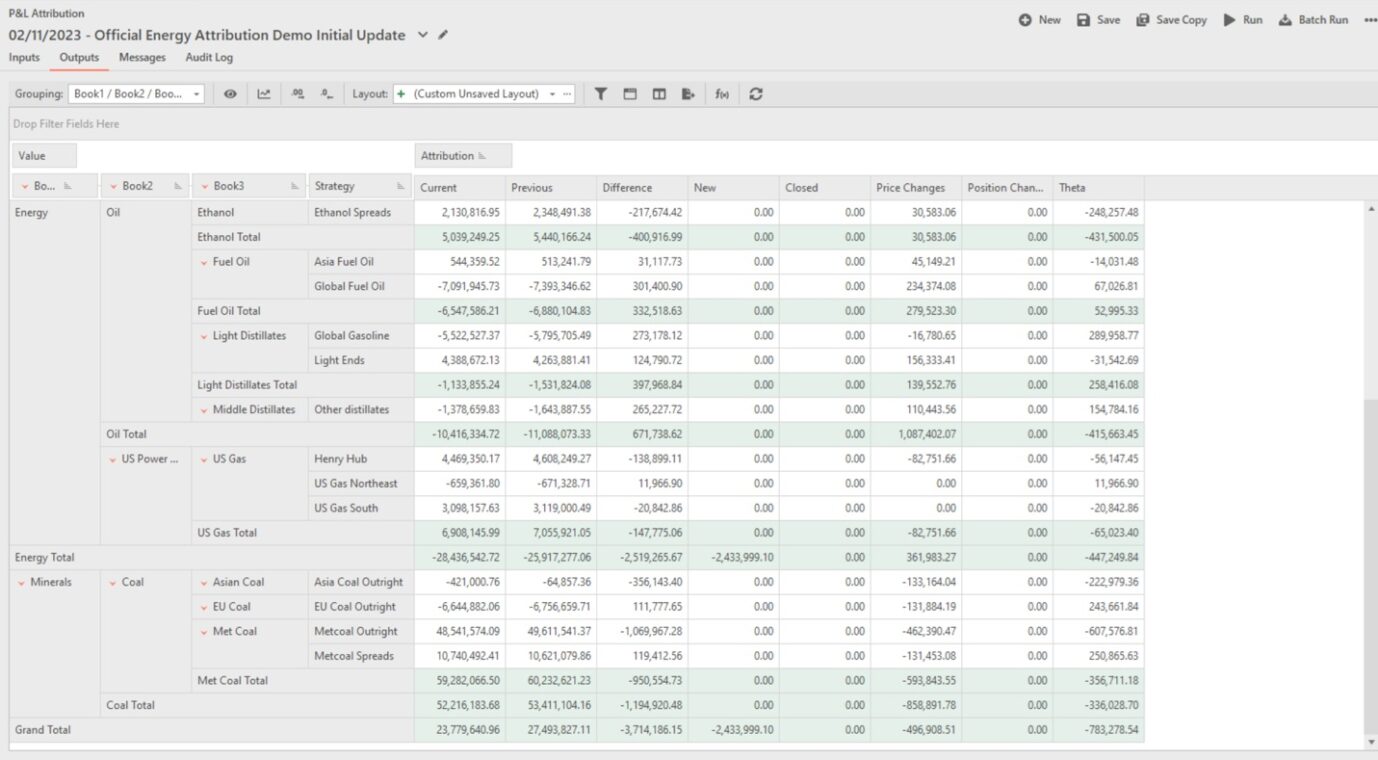The image size is (1378, 760).
Task: Click the Run button
Action: click(x=1242, y=20)
